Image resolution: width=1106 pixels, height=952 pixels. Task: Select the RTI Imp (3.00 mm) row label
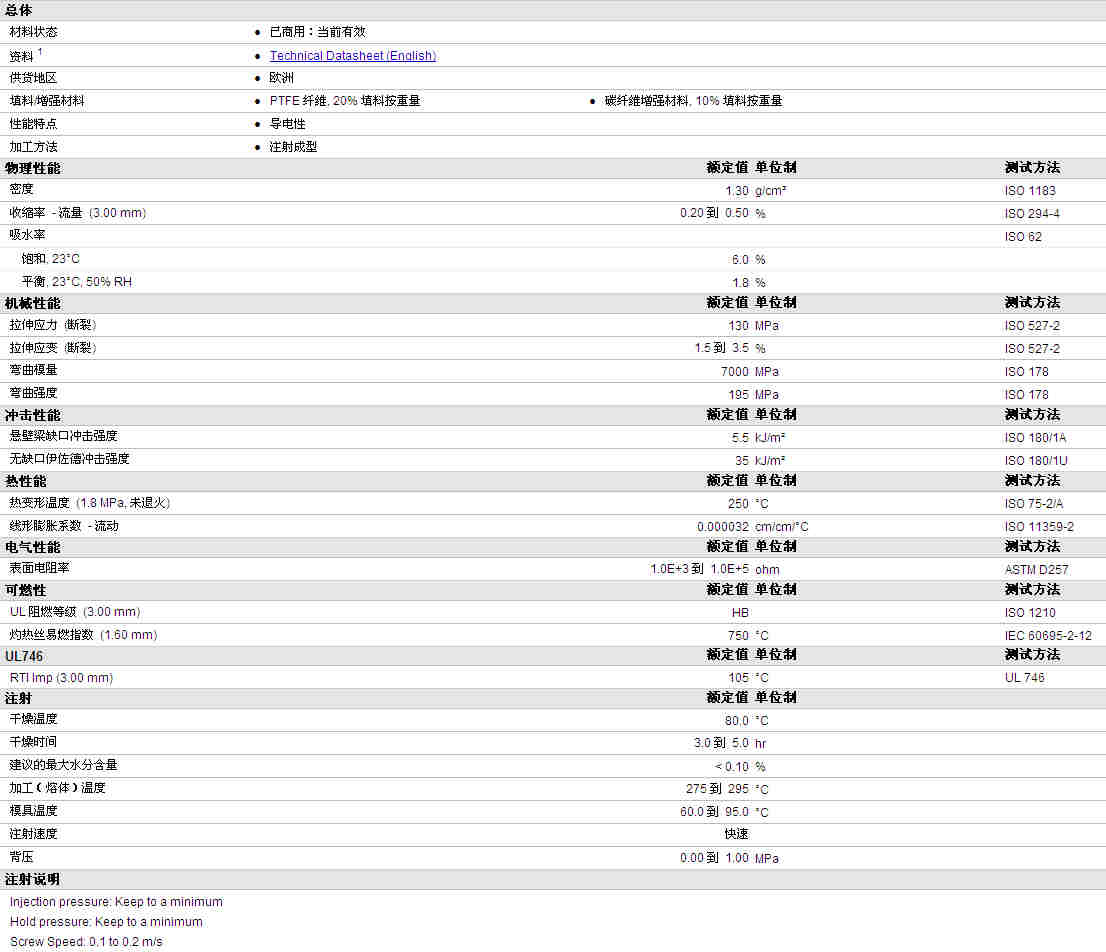click(61, 678)
